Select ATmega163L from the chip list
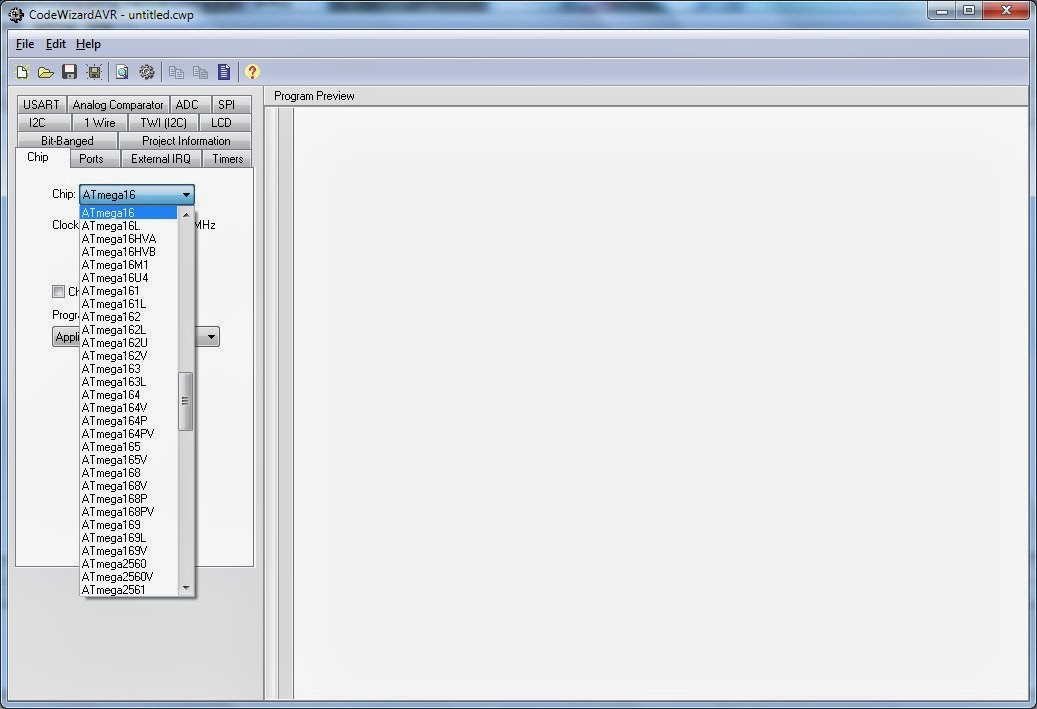 click(128, 382)
